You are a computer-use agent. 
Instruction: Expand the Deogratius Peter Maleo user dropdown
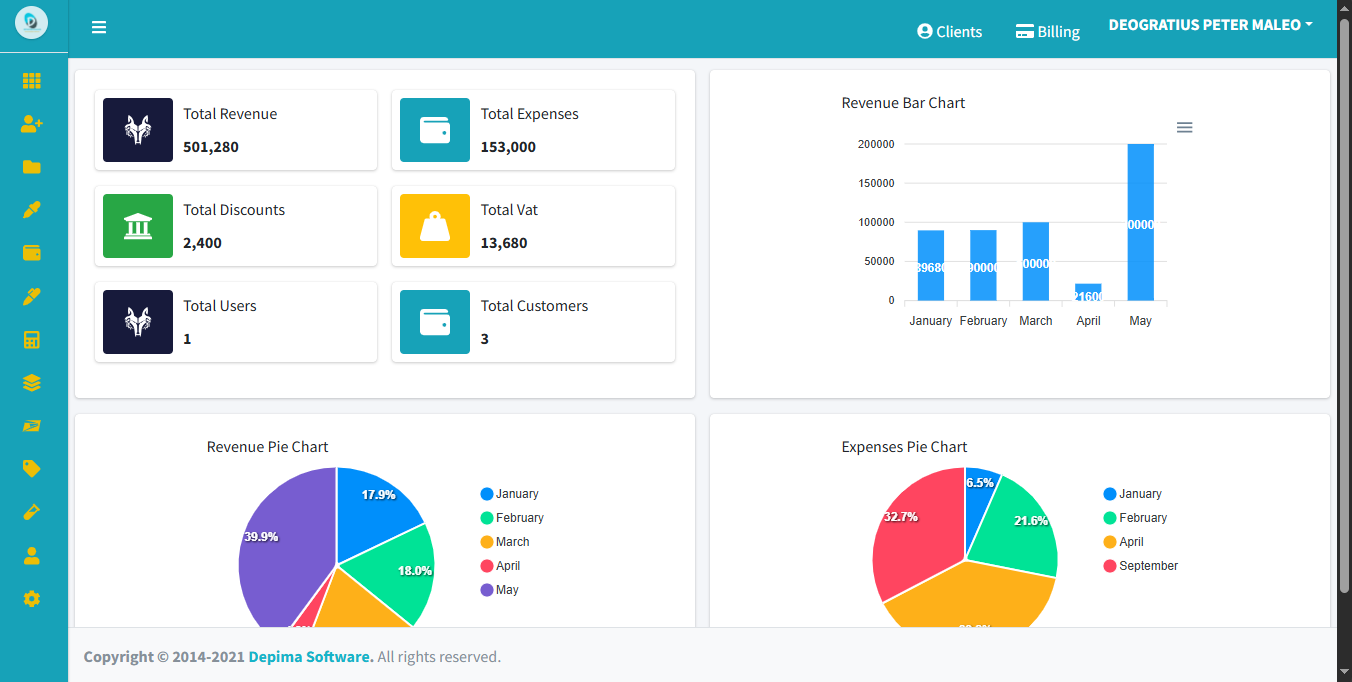pos(1210,25)
